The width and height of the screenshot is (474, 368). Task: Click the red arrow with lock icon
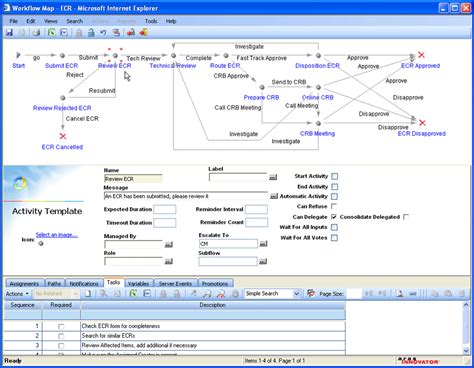[131, 32]
